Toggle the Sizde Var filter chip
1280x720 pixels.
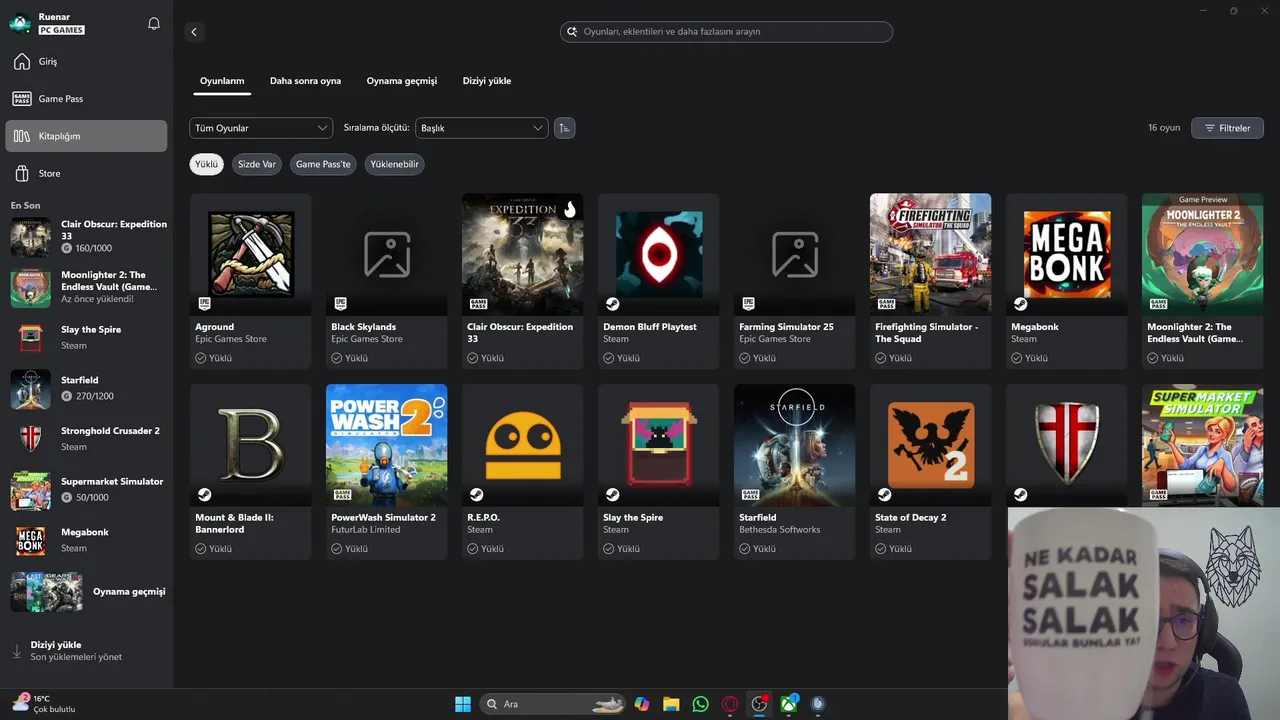[256, 164]
